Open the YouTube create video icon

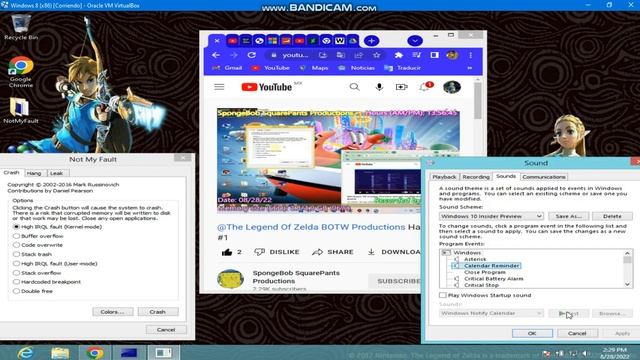tap(401, 87)
